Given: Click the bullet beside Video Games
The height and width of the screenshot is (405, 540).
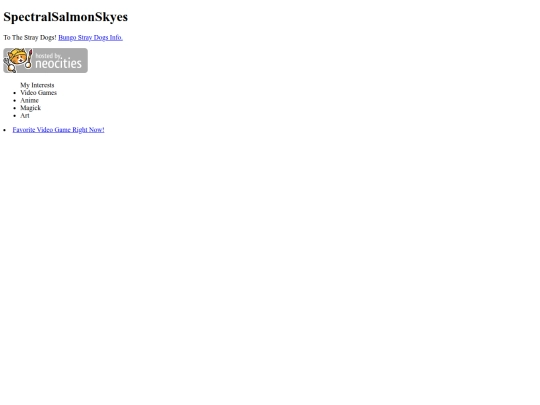Looking at the screenshot, I should coord(14,93).
